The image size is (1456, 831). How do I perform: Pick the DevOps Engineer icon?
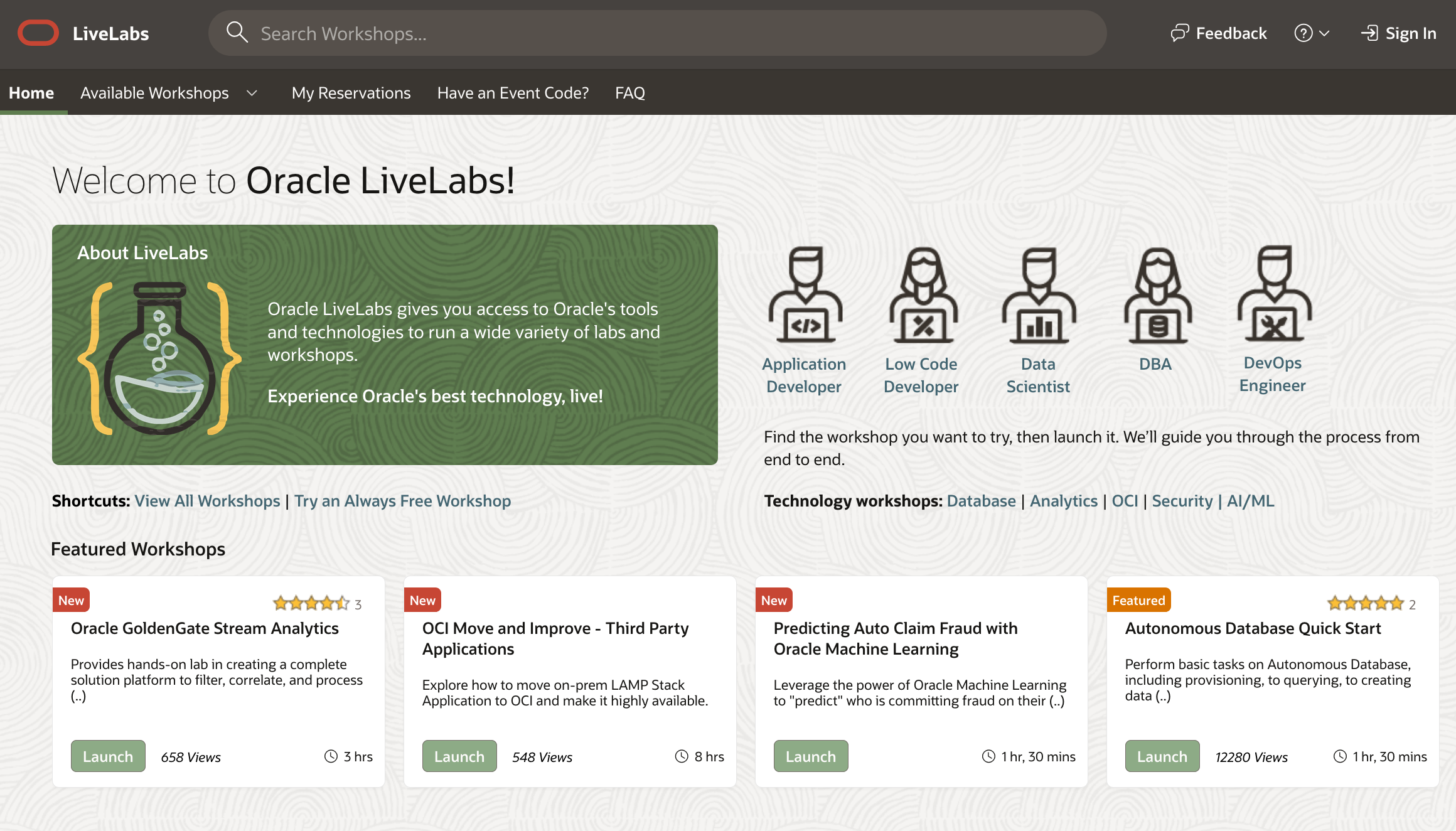click(1273, 293)
